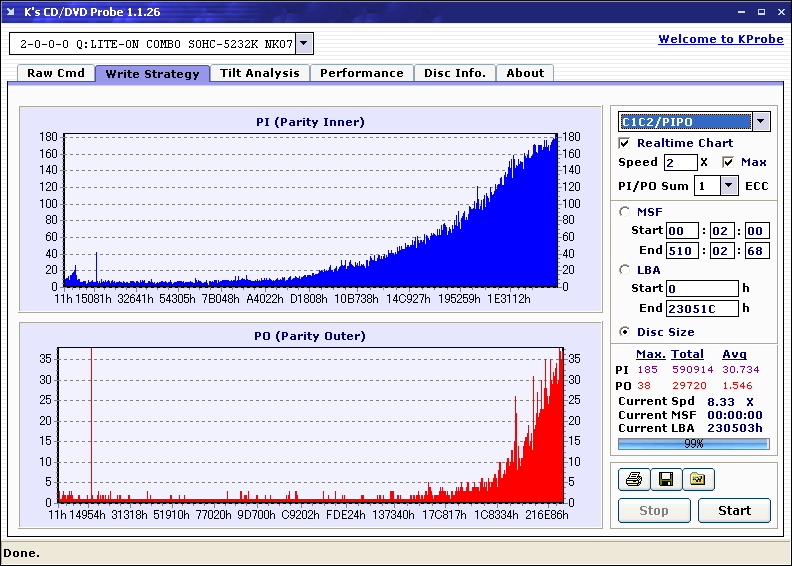Screen dimensions: 792x566
Task: Click the MSF Start seconds field
Action: [722, 231]
